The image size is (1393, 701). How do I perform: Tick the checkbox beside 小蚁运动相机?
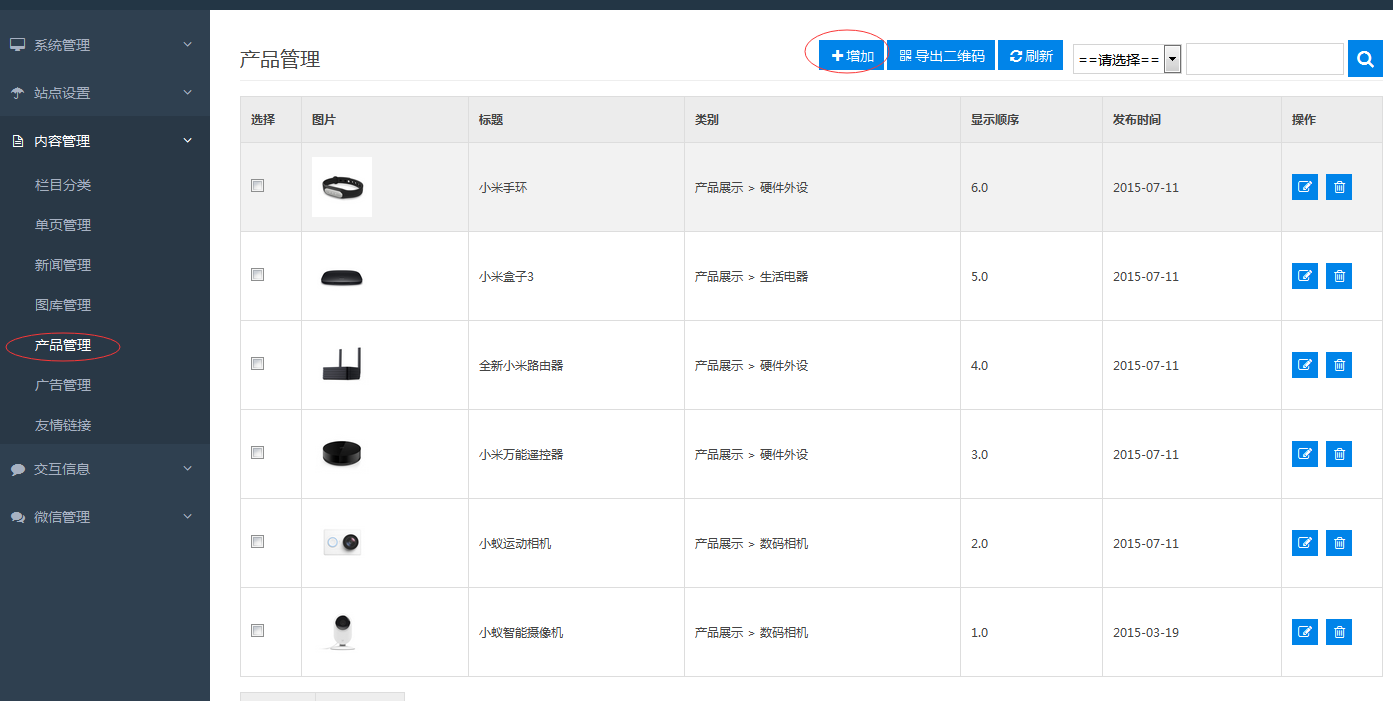tap(258, 542)
